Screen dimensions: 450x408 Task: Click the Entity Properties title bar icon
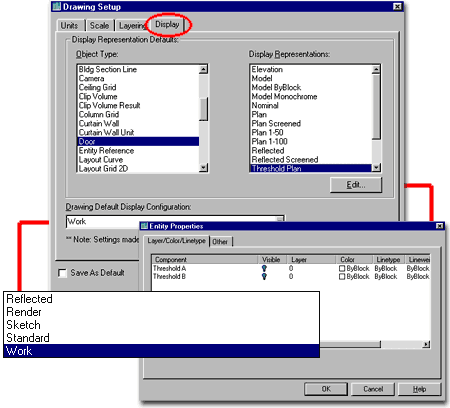(144, 226)
